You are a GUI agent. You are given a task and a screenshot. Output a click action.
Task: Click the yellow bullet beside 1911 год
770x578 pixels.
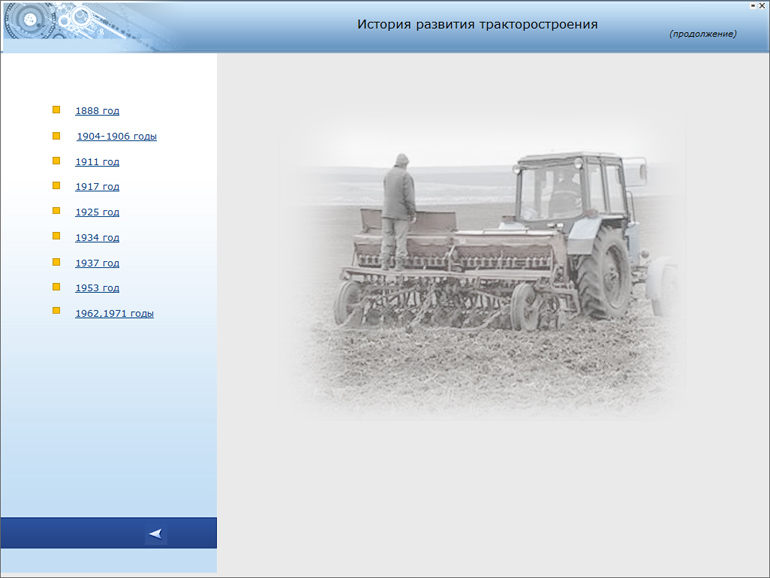point(56,160)
